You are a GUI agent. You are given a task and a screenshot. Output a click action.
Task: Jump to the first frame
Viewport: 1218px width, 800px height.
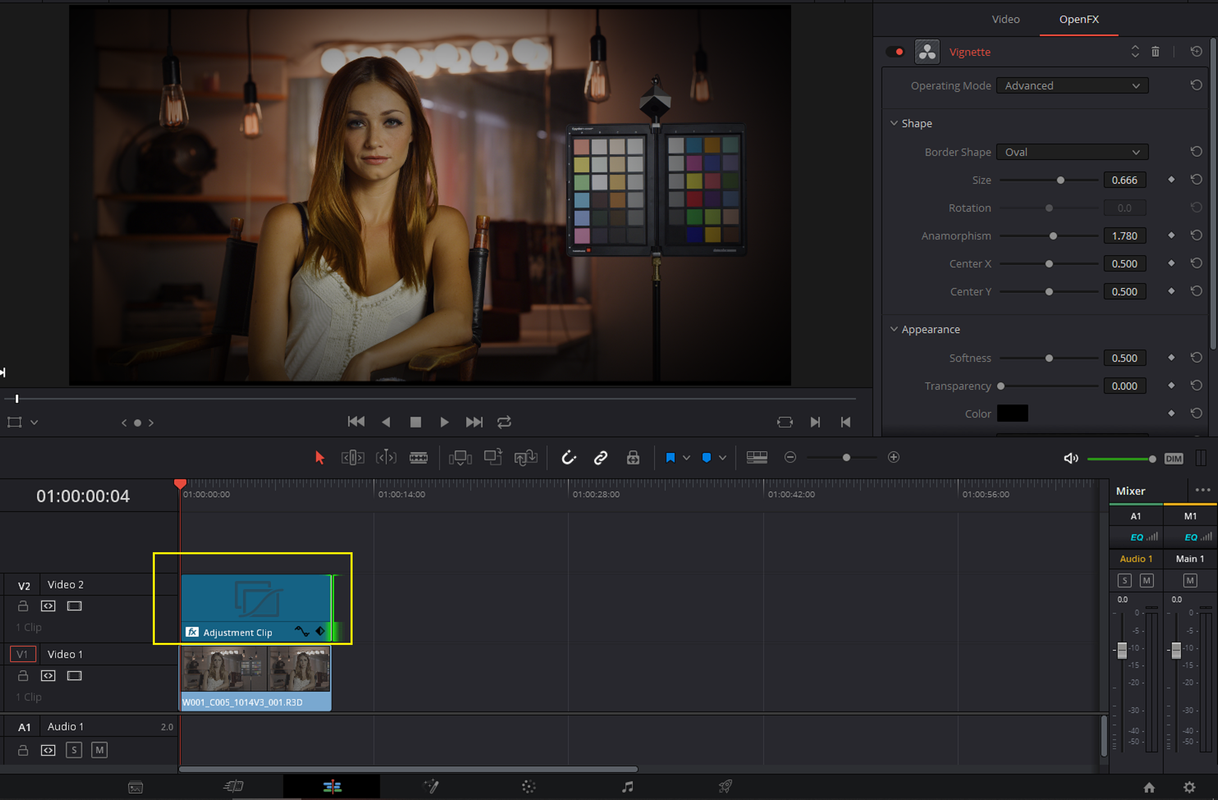coord(355,422)
